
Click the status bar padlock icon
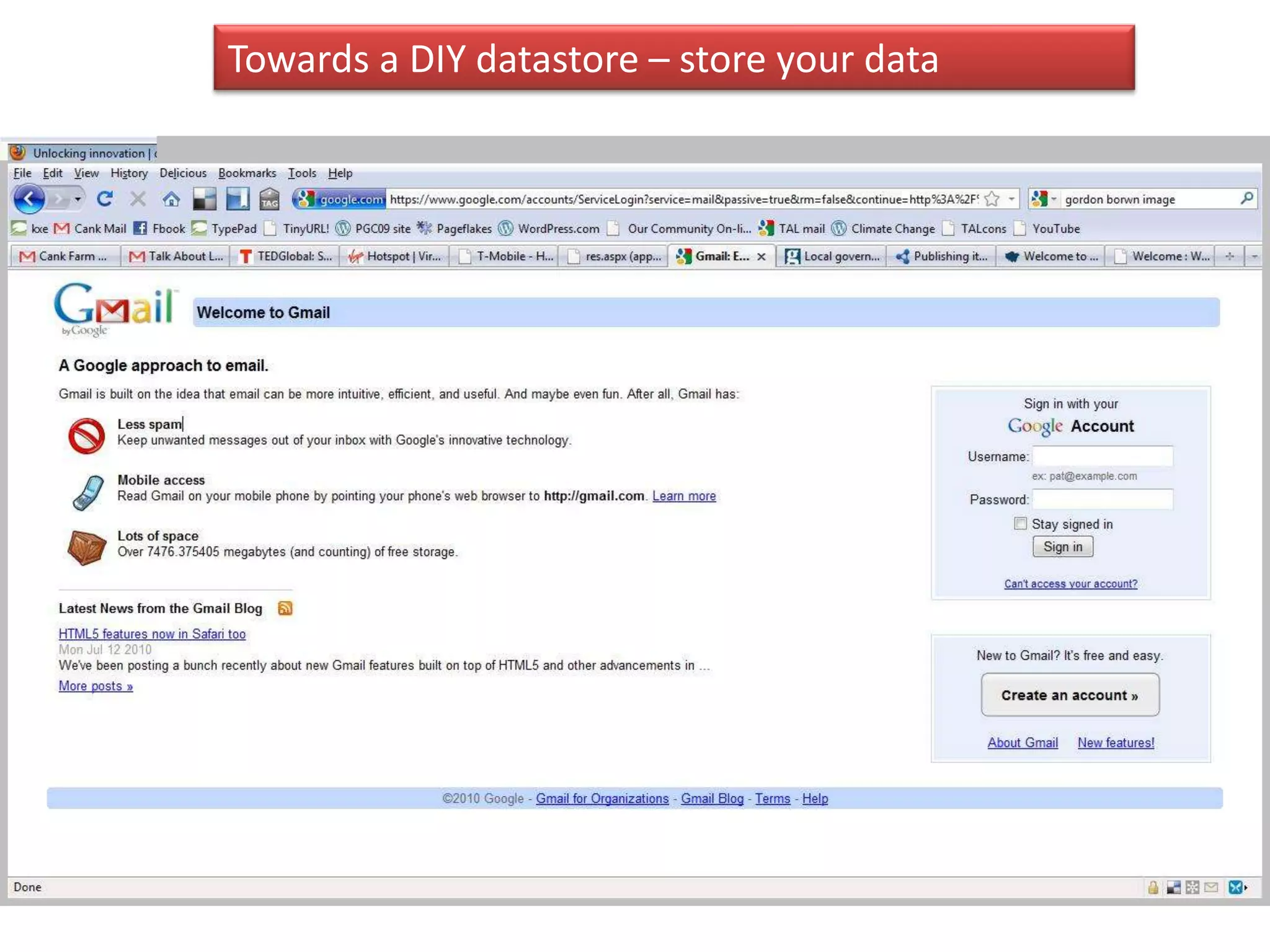(1153, 888)
